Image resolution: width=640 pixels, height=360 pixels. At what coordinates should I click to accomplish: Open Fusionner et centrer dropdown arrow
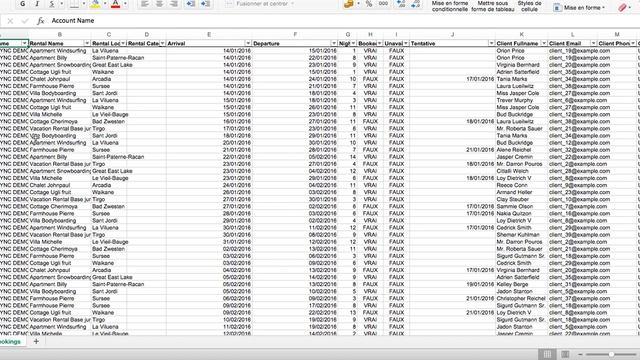pos(293,4)
